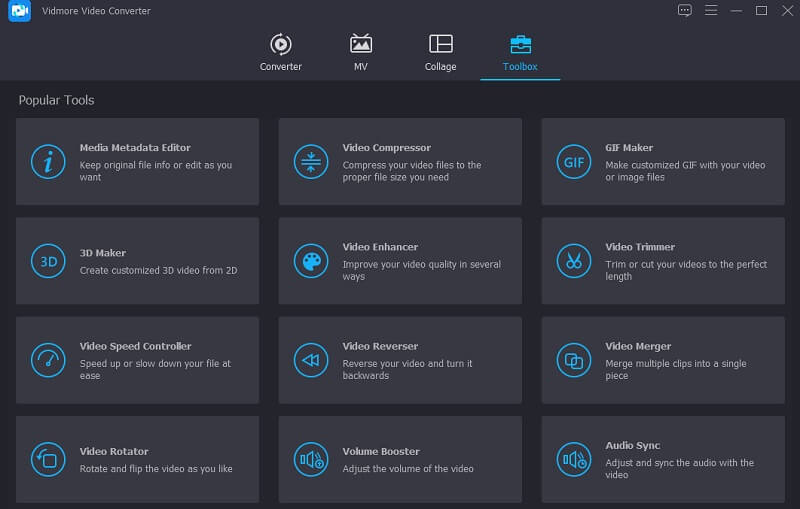Switch to the MV tab

361,53
